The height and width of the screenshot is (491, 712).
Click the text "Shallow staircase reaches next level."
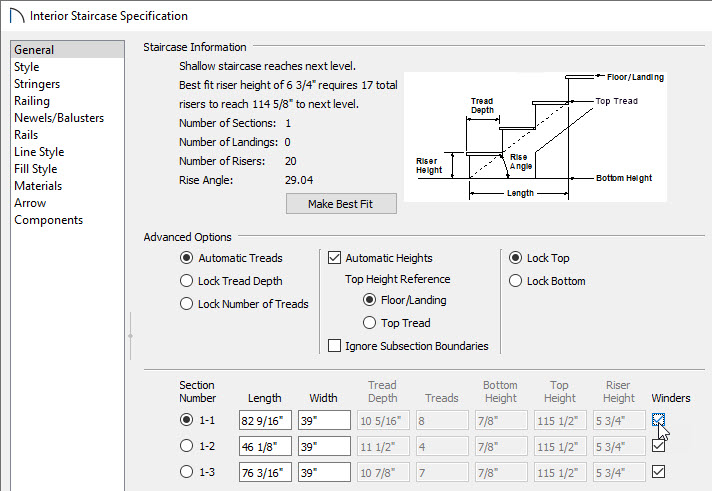[267, 66]
